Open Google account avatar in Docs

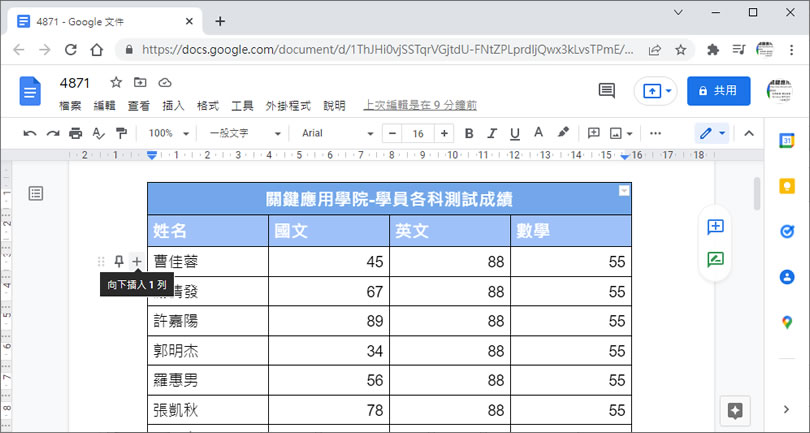[779, 91]
